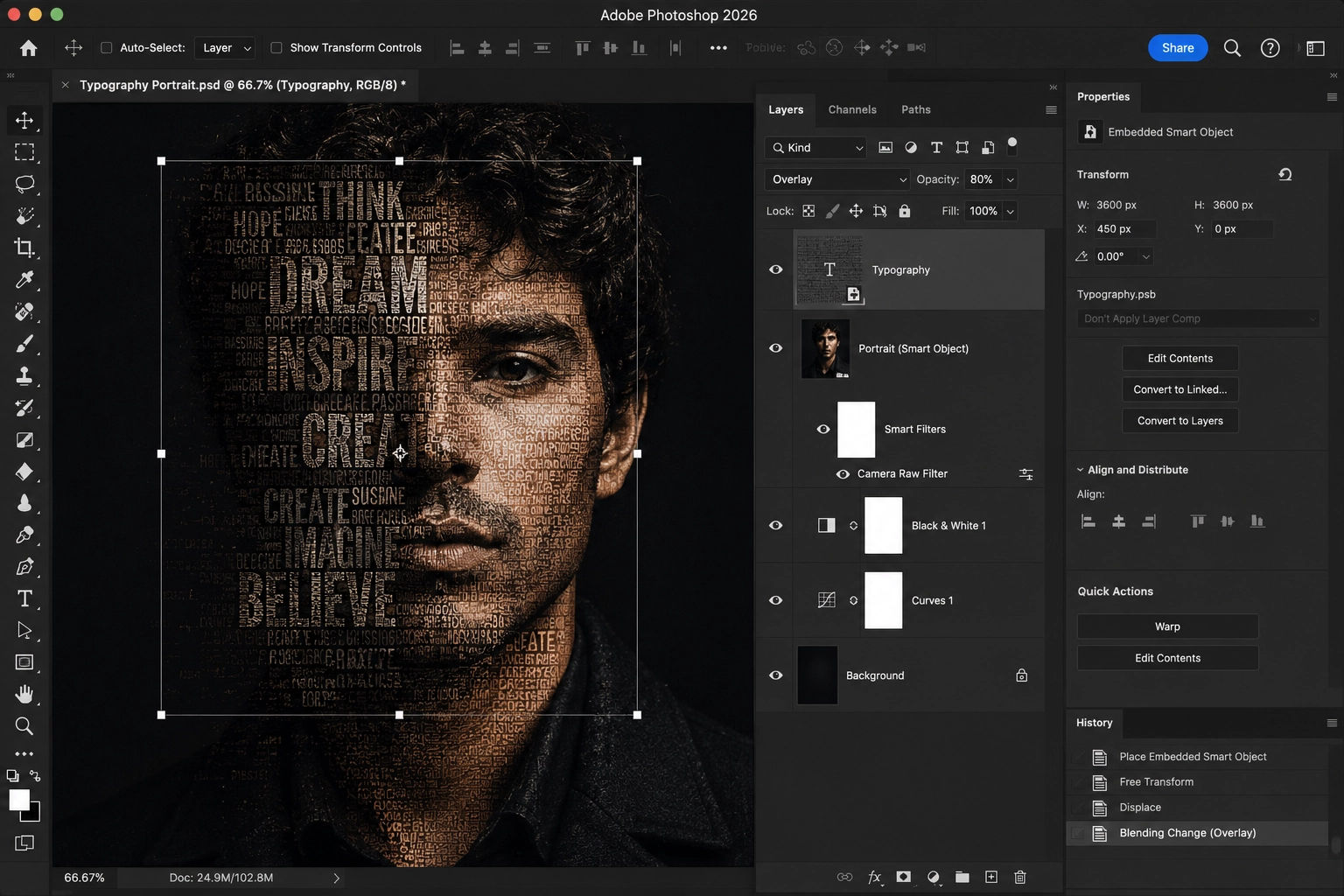Open the Fill slider dropdown arrow

(1011, 211)
